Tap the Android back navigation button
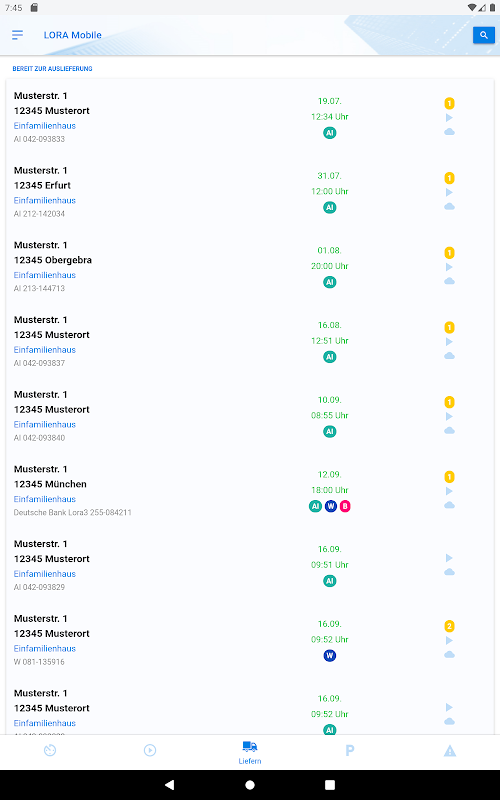500x800 pixels. pyautogui.click(x=170, y=785)
